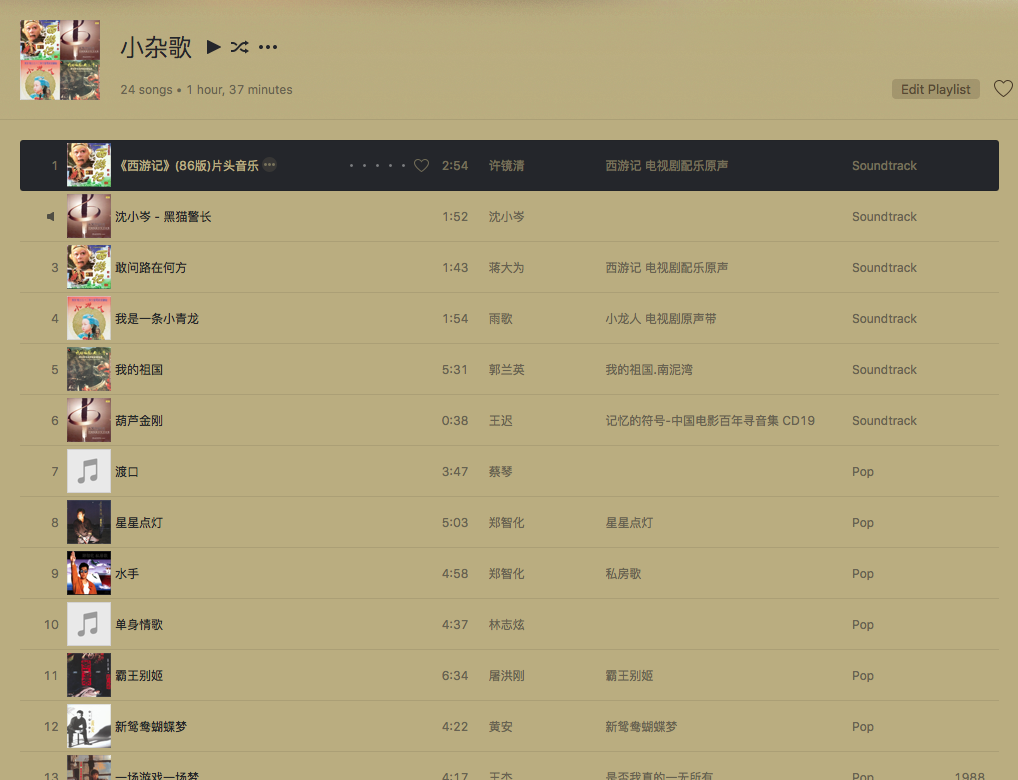This screenshot has height=780, width=1018.
Task: Love the playlist with the header heart icon
Action: click(1002, 89)
